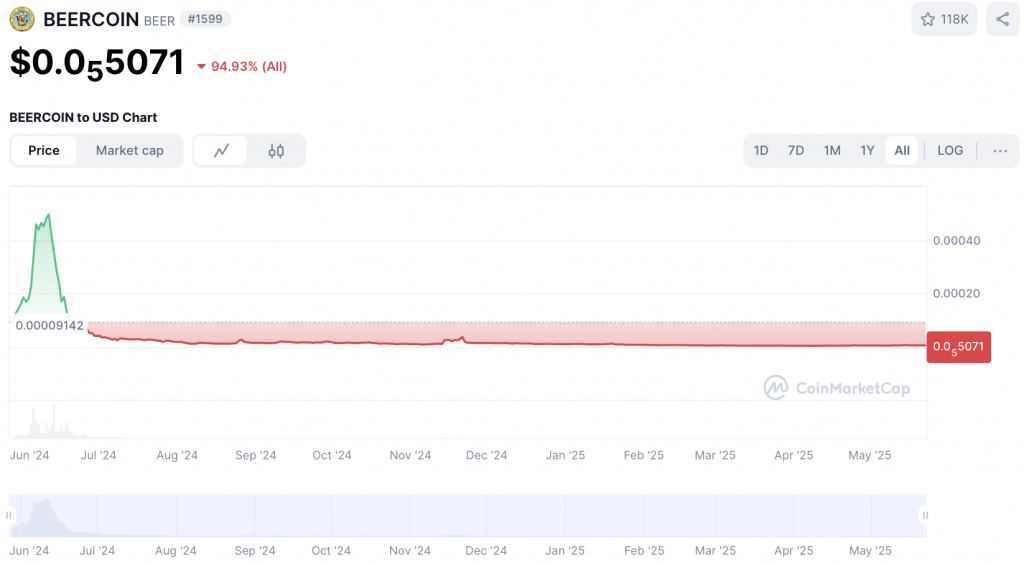Click the red current price label 0.0₅5071
The width and height of the screenshot is (1024, 564).
(959, 347)
